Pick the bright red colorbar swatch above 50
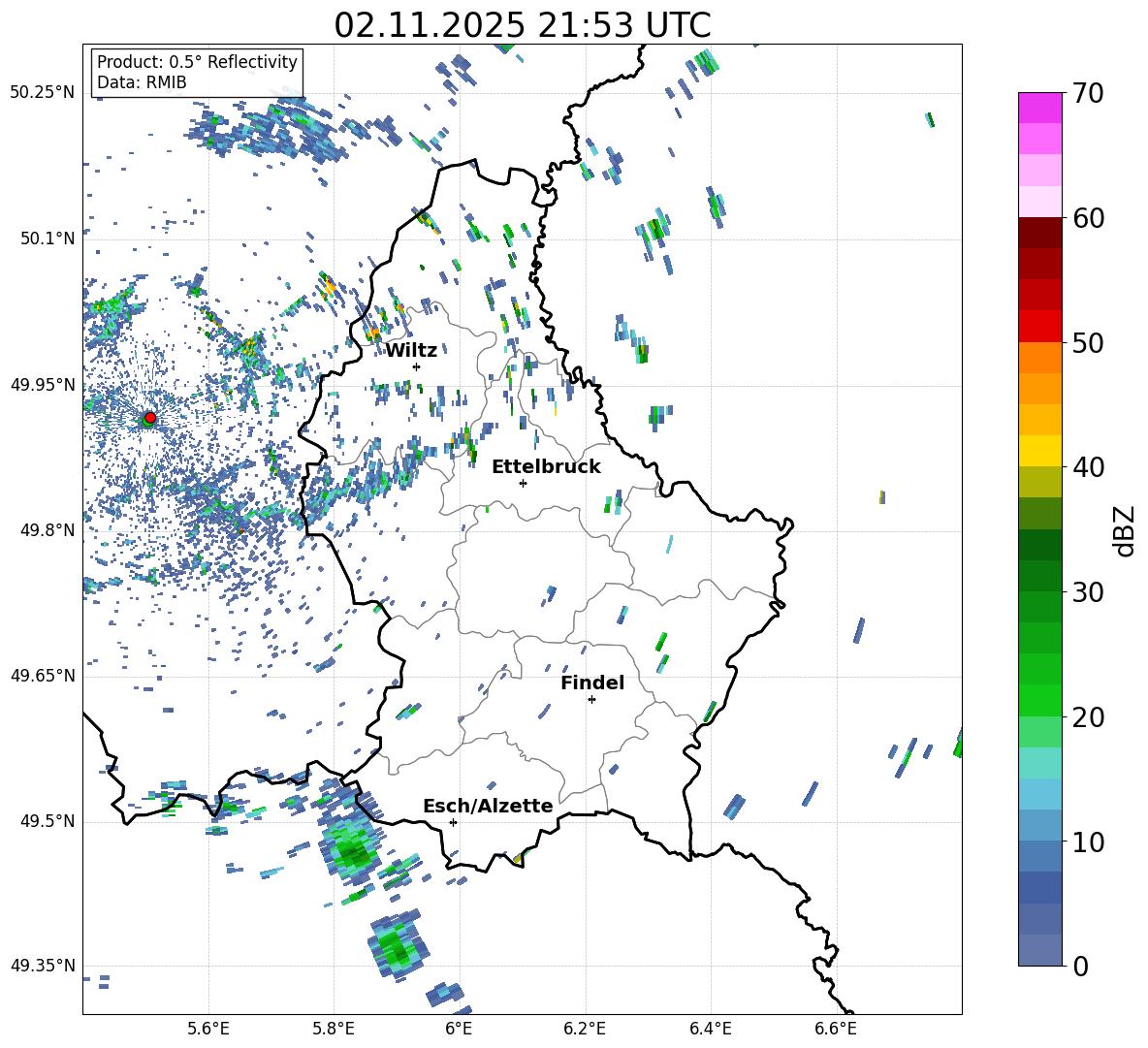The width and height of the screenshot is (1148, 1048). click(x=1040, y=326)
